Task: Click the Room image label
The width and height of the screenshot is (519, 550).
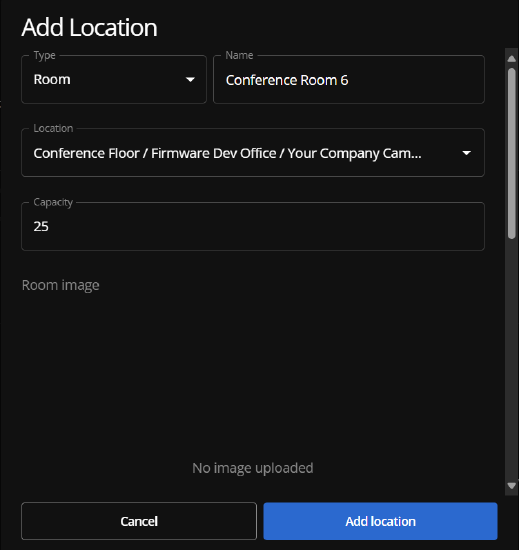Action: pos(61,285)
